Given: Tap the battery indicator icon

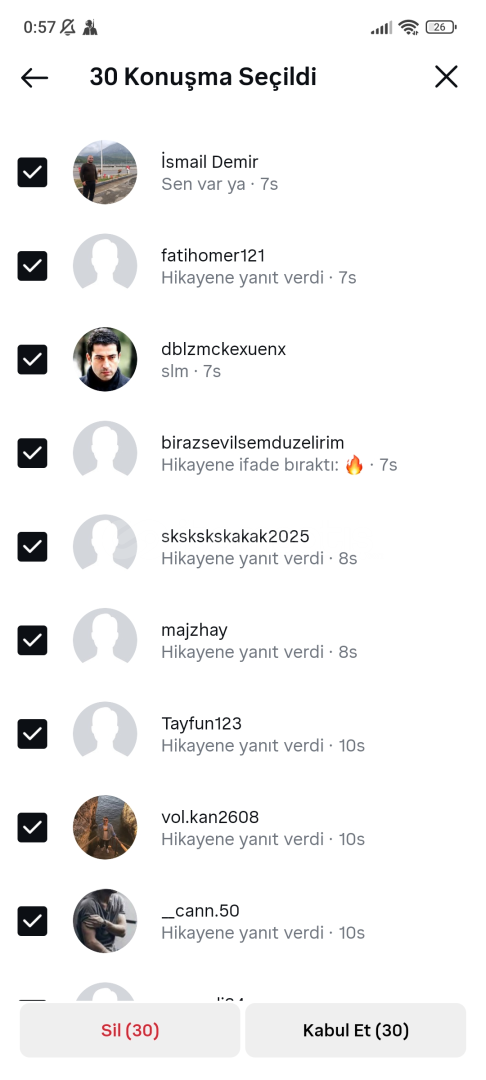Looking at the screenshot, I should click(x=441, y=28).
